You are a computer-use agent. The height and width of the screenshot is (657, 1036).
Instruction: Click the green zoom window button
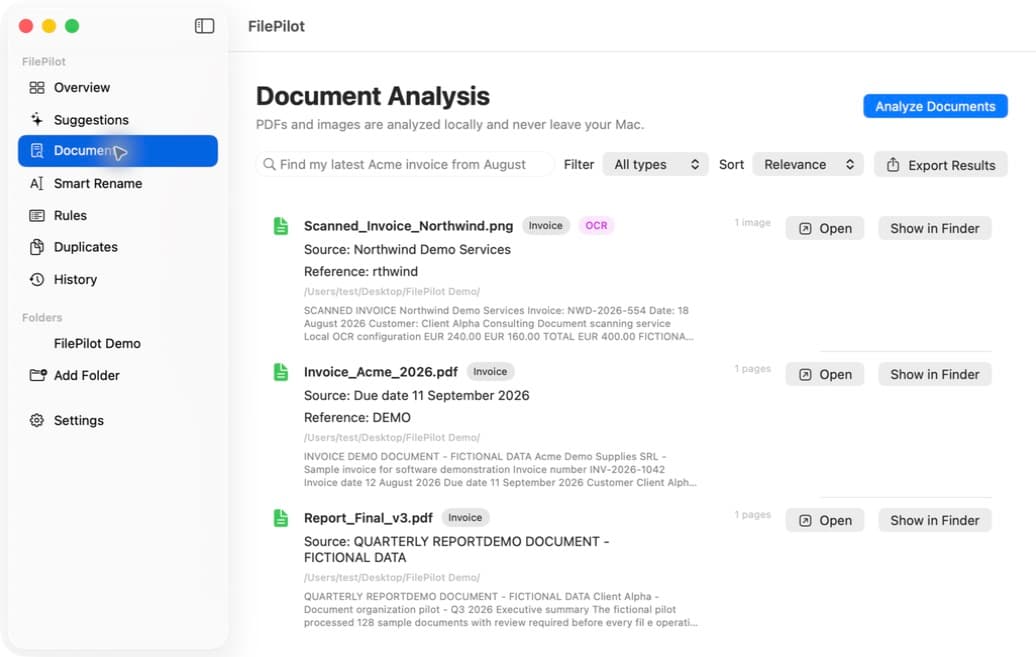point(72,26)
